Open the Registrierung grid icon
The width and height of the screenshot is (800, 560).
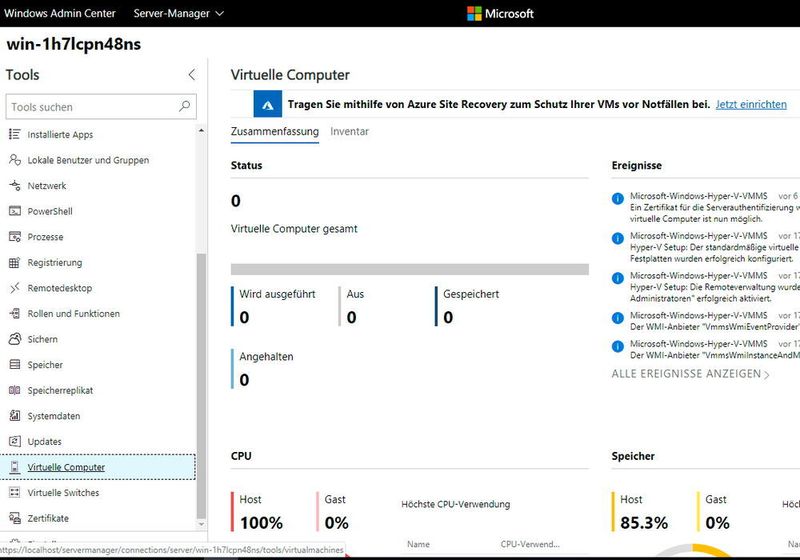(14, 262)
